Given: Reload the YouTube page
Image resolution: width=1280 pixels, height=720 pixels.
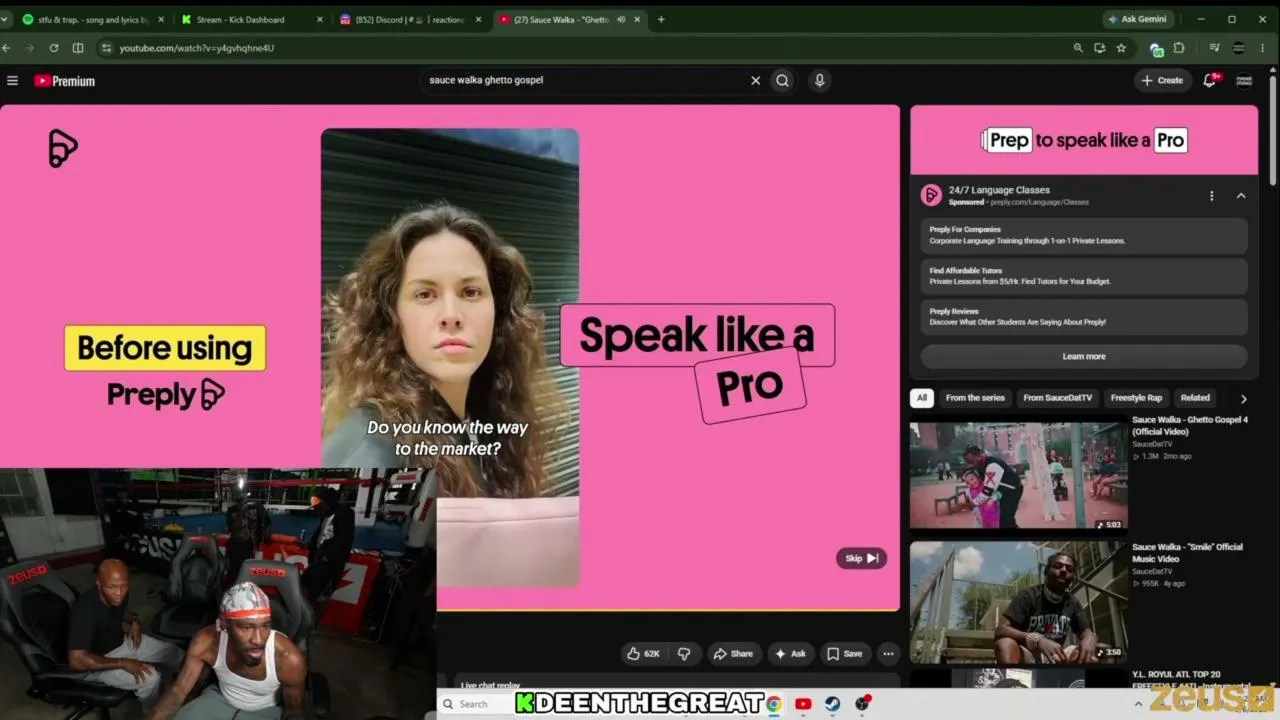Looking at the screenshot, I should 53,48.
